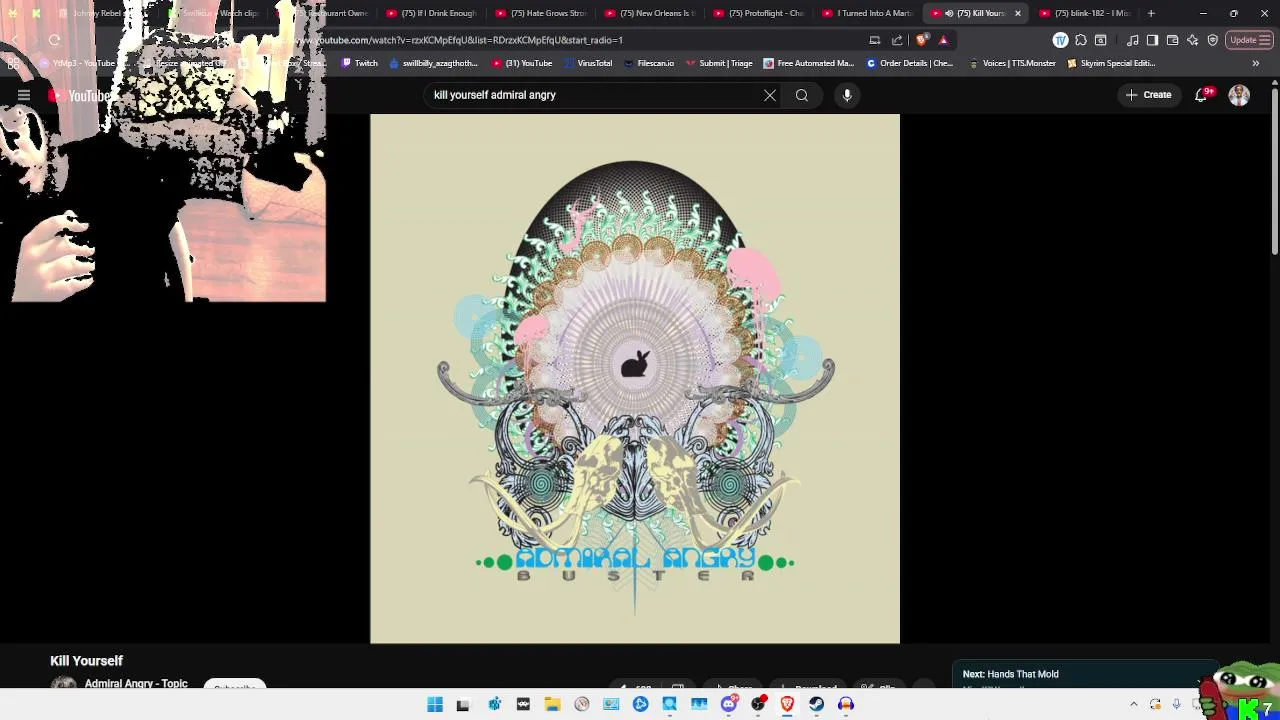Screen dimensions: 1280x720
Task: Open the headphones app on taskbar
Action: [846, 704]
